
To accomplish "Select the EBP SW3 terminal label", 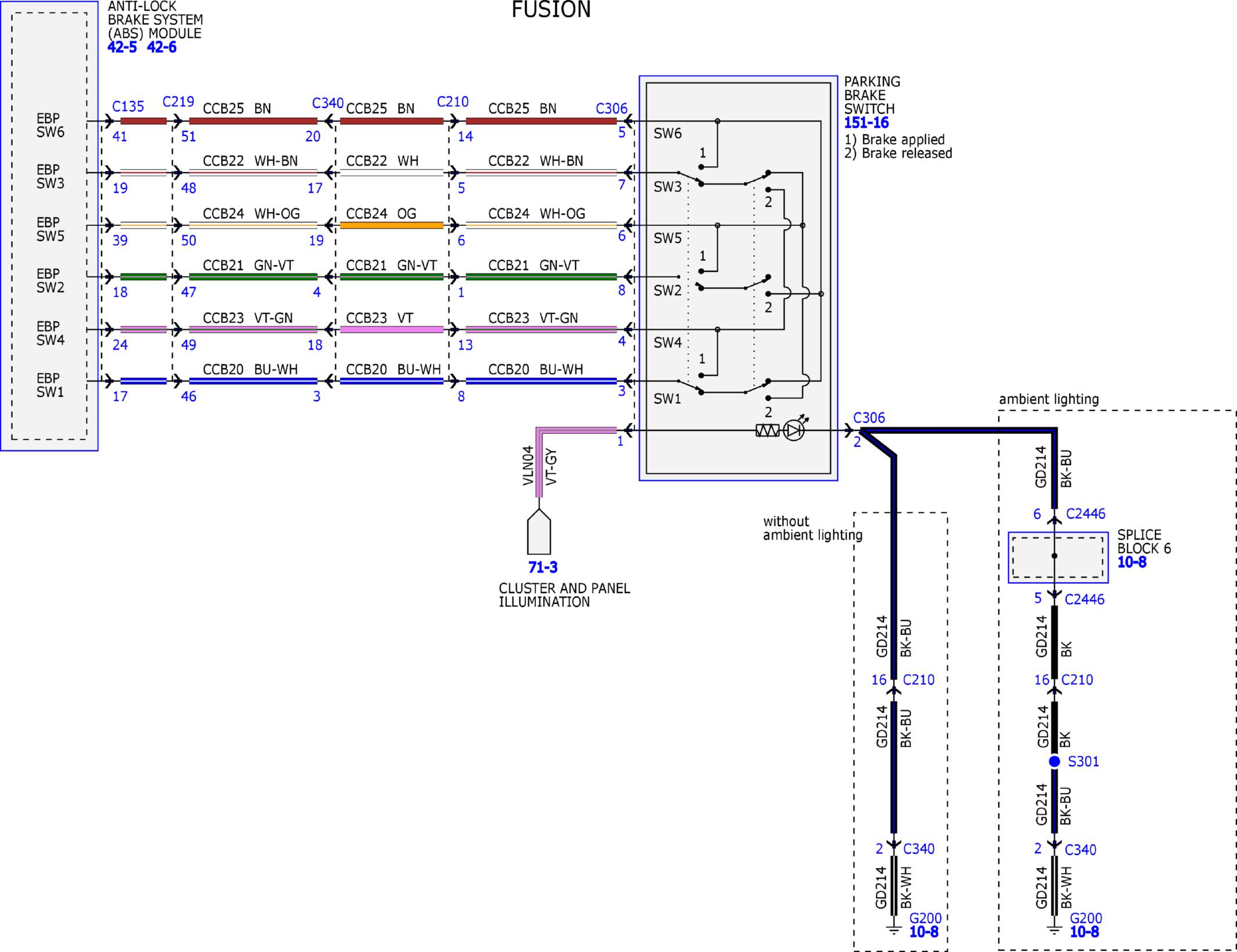I will pos(50,176).
